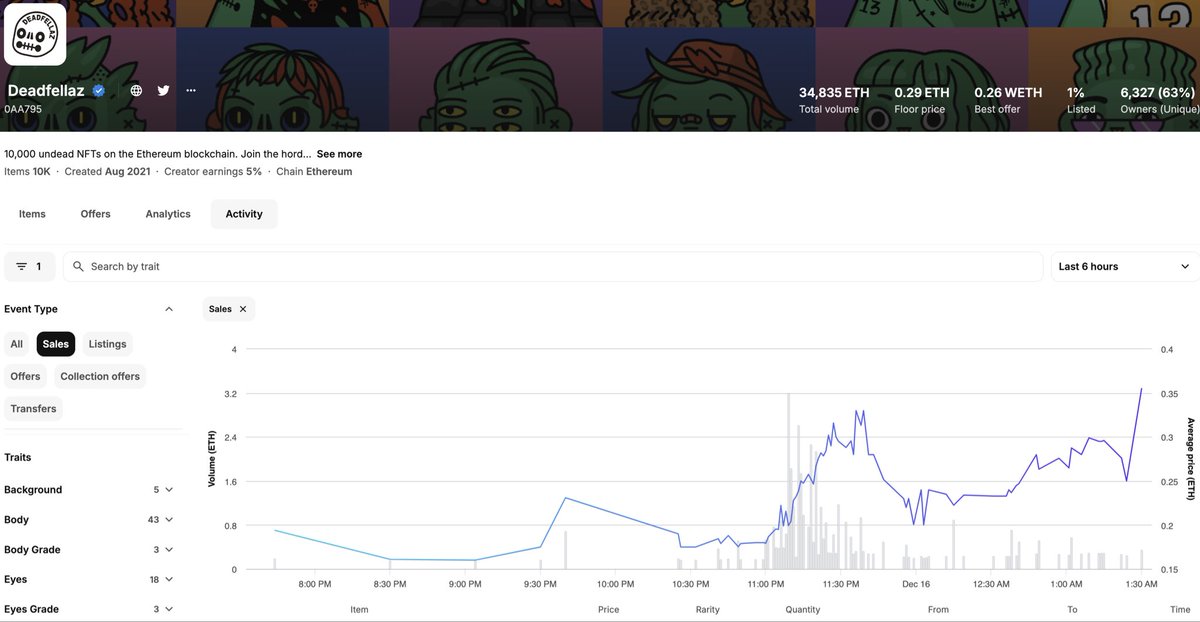Click the From column header
1200x622 pixels.
938,610
